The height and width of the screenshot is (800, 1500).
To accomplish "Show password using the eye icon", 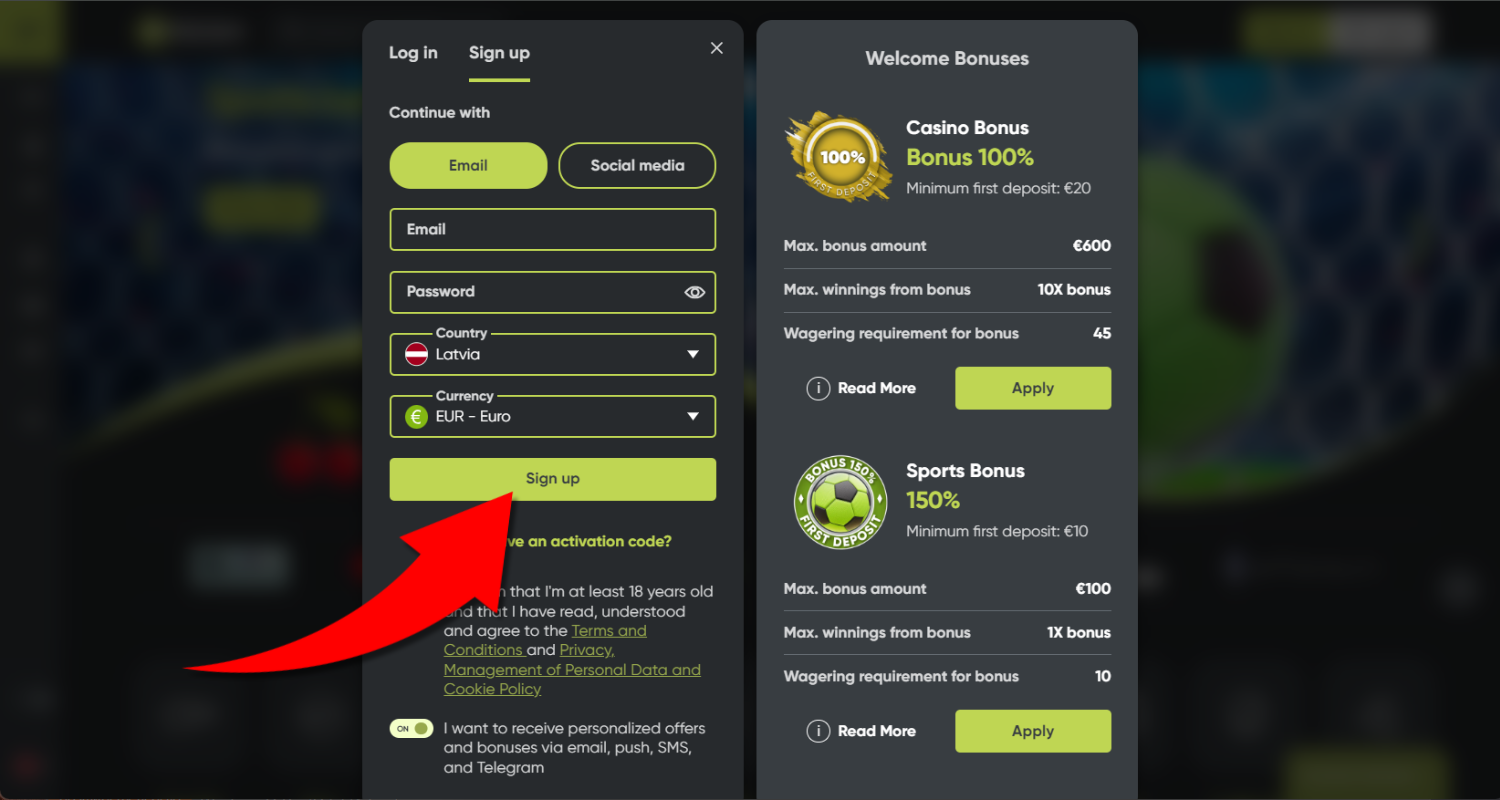I will 695,292.
